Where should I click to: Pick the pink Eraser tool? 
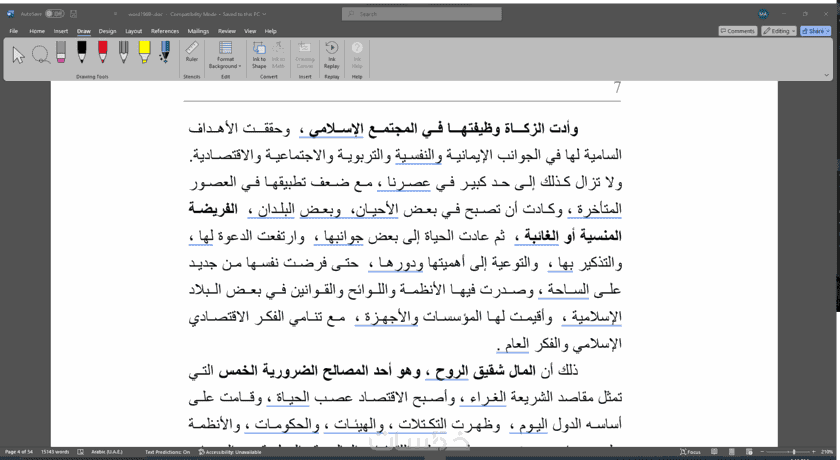61,52
